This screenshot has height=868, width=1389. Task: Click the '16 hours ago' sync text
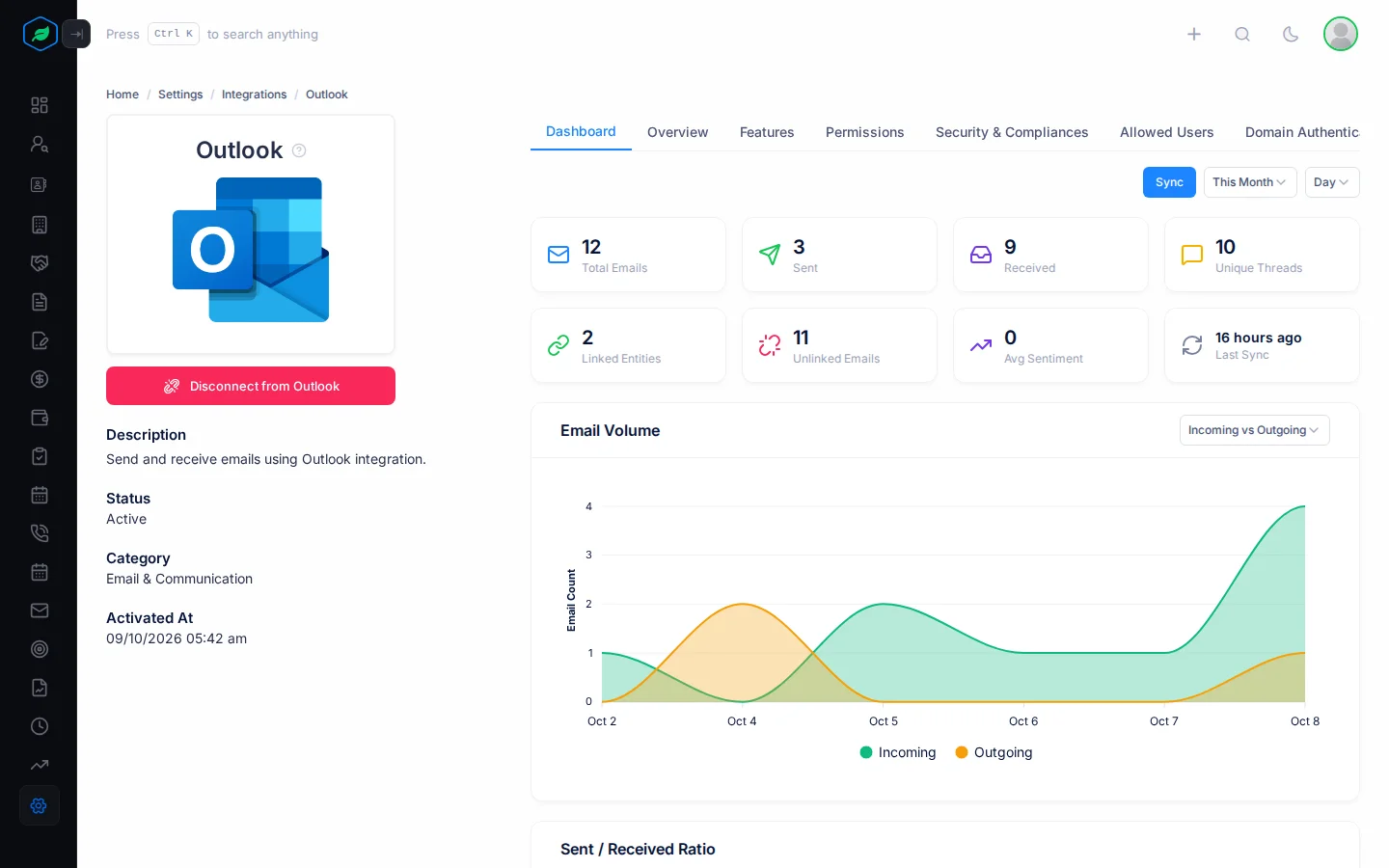tap(1258, 338)
